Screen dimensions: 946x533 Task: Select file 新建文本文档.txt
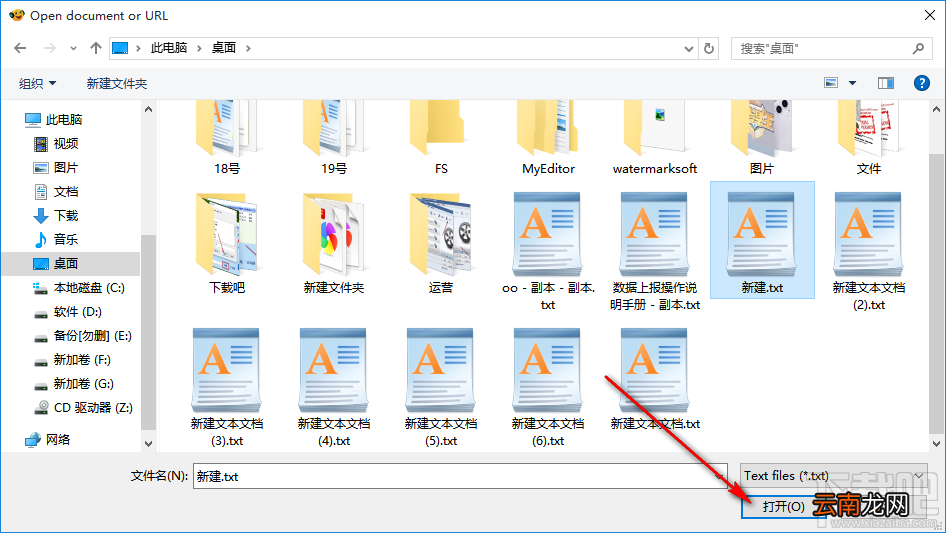pos(655,380)
